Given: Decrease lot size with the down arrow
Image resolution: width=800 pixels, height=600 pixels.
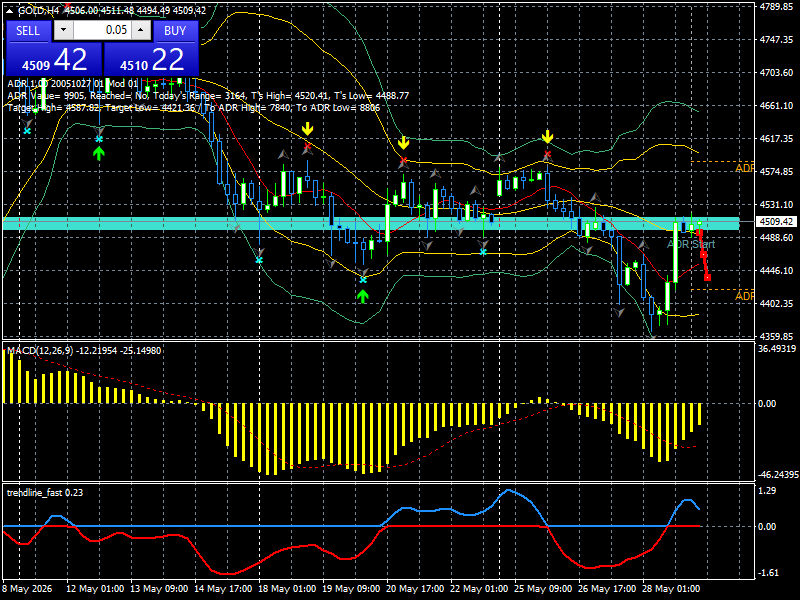Looking at the screenshot, I should click(x=63, y=30).
